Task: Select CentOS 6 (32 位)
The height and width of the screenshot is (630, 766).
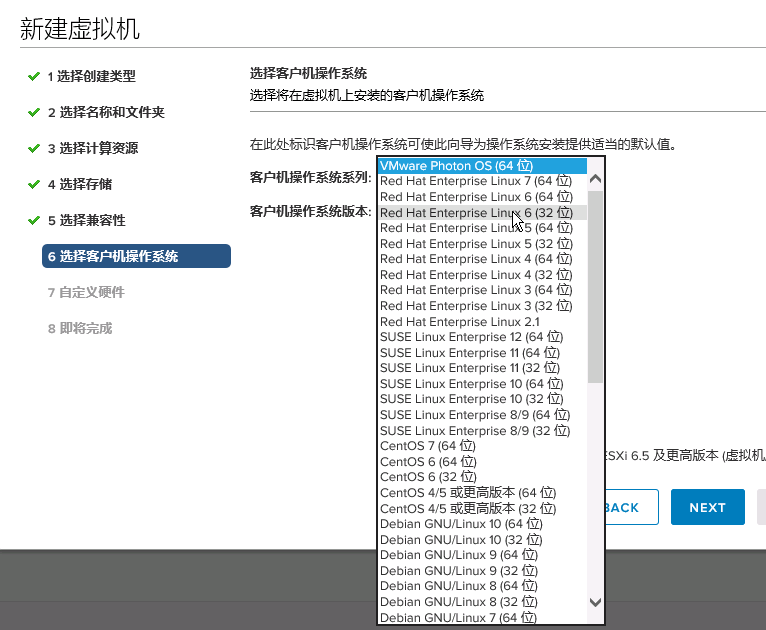Action: pyautogui.click(x=483, y=477)
